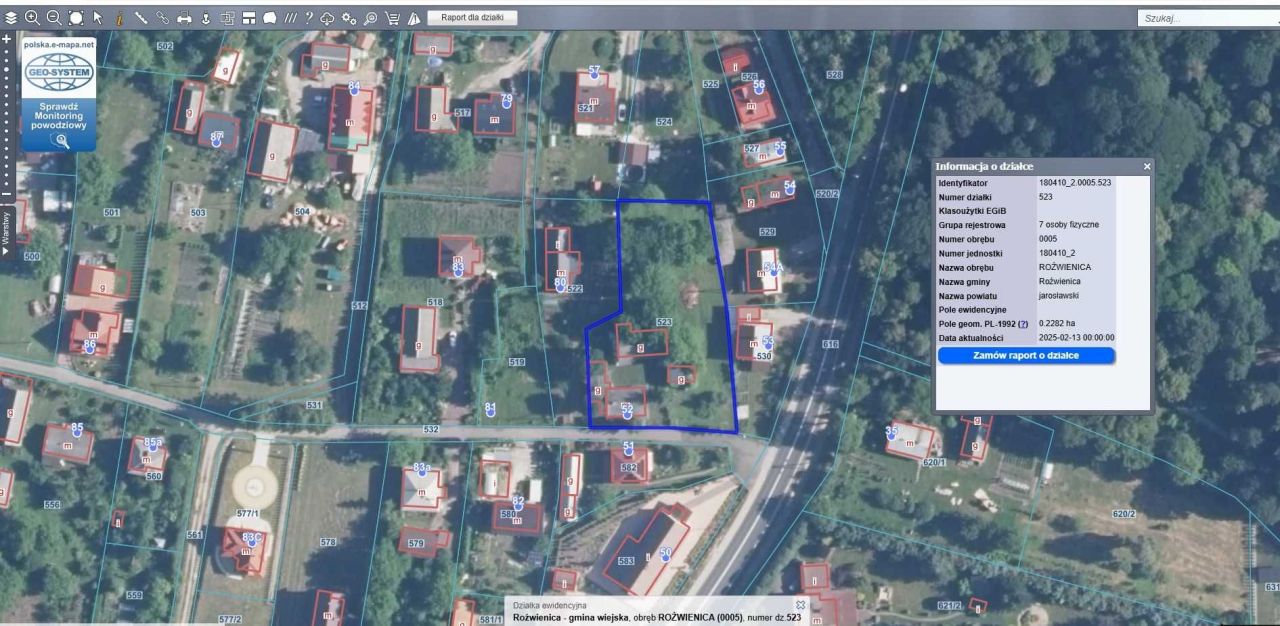Click the full map extent icon
This screenshot has width=1280, height=626.
[x=75, y=15]
